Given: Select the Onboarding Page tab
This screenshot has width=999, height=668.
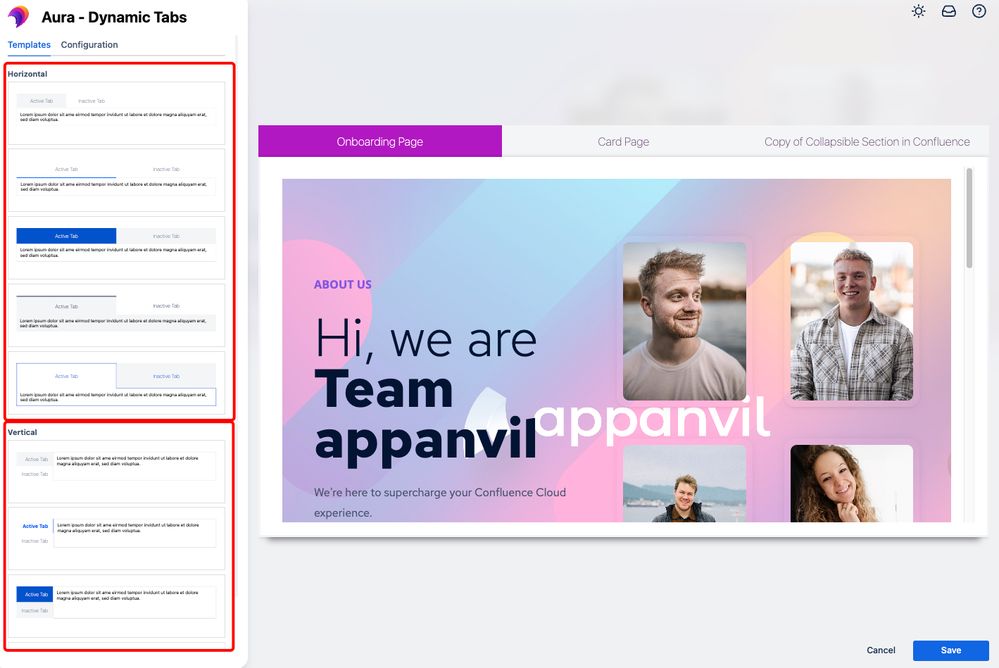Looking at the screenshot, I should (x=380, y=142).
